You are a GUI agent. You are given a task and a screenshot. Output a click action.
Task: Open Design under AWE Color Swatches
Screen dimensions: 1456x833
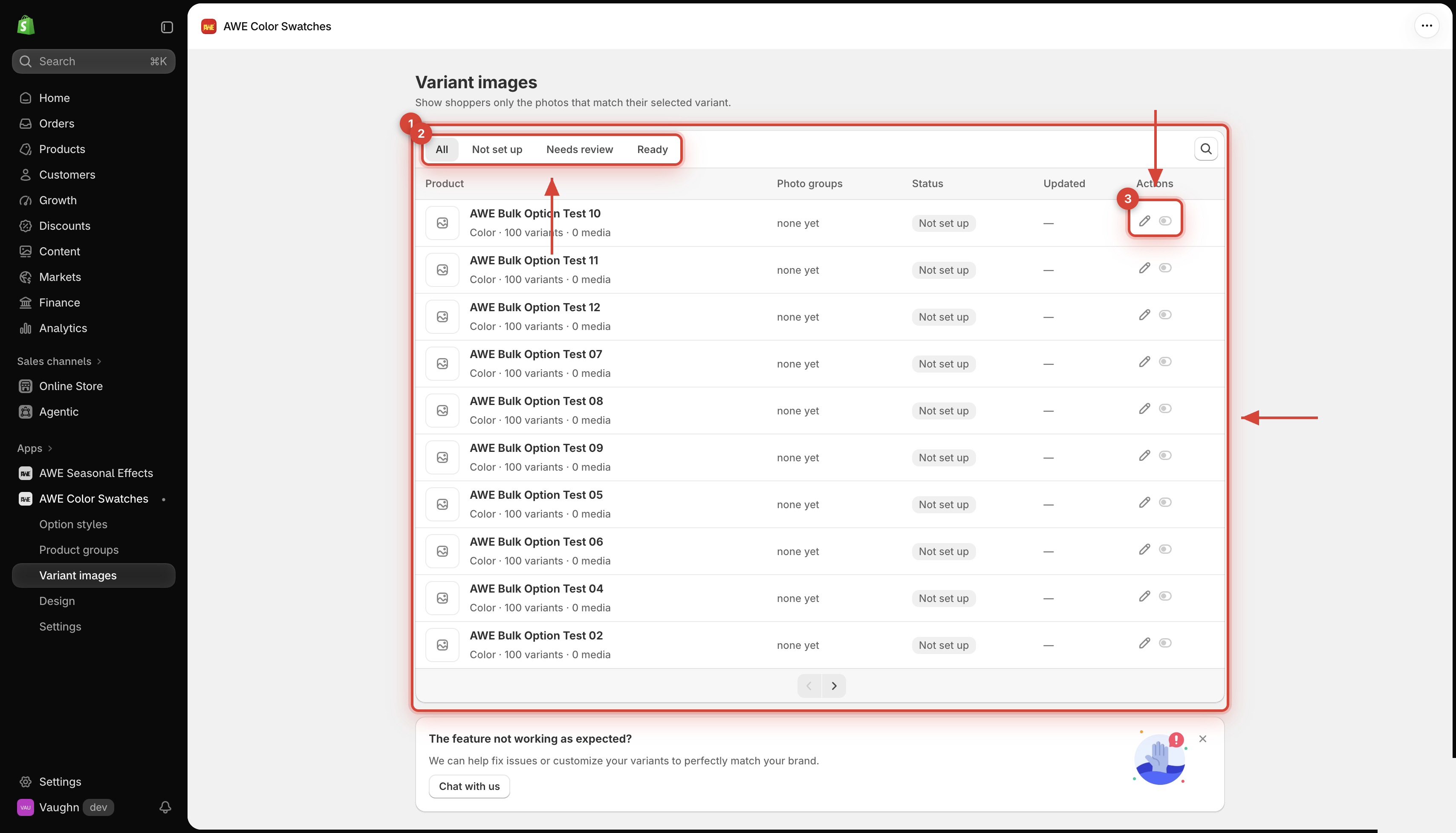point(57,601)
